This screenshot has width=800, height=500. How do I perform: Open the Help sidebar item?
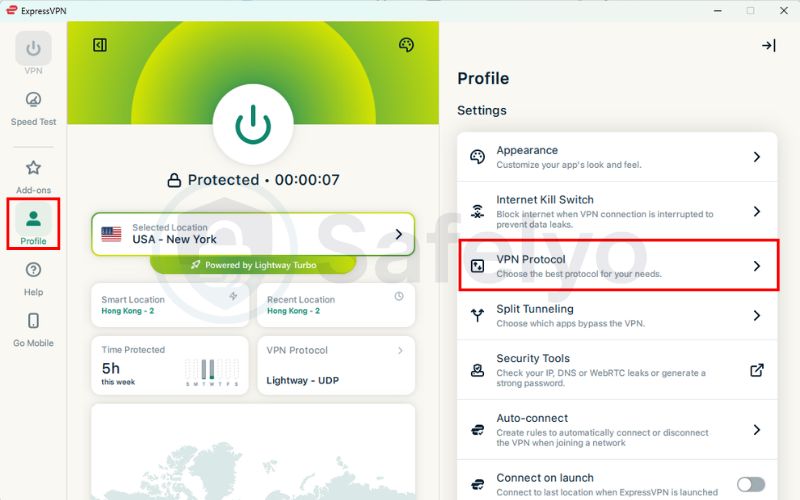[x=33, y=279]
